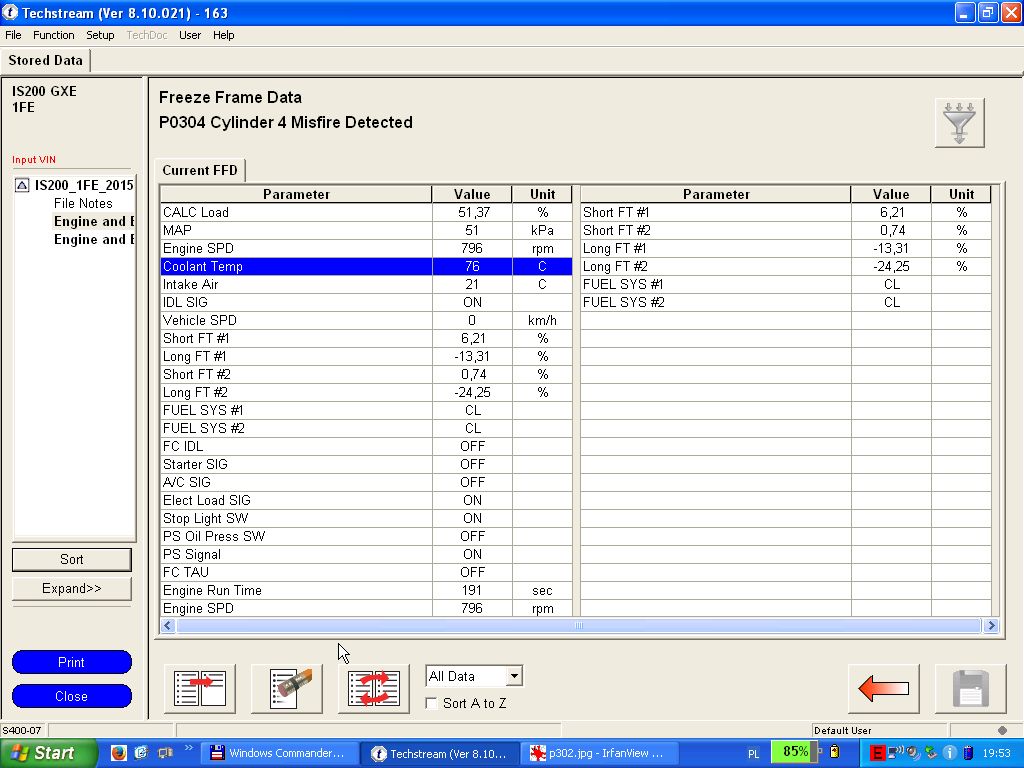Select File Notes in the tree
1024x768 pixels.
[83, 204]
